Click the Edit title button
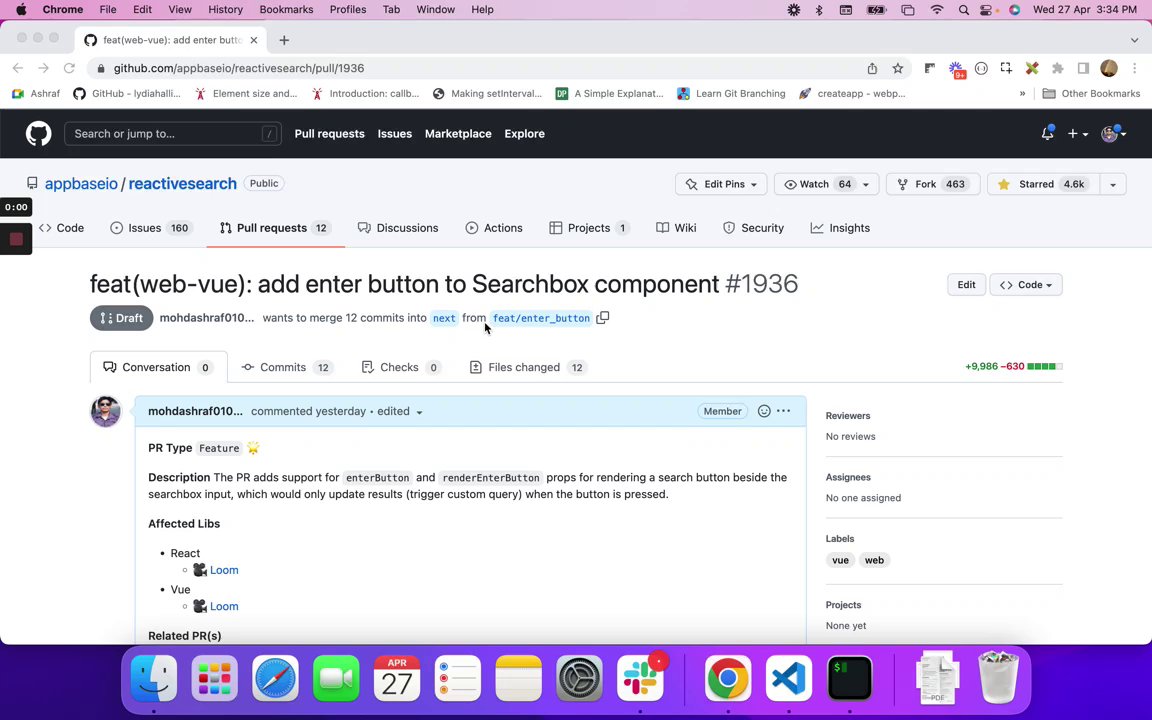This screenshot has height=720, width=1152. coord(966,284)
